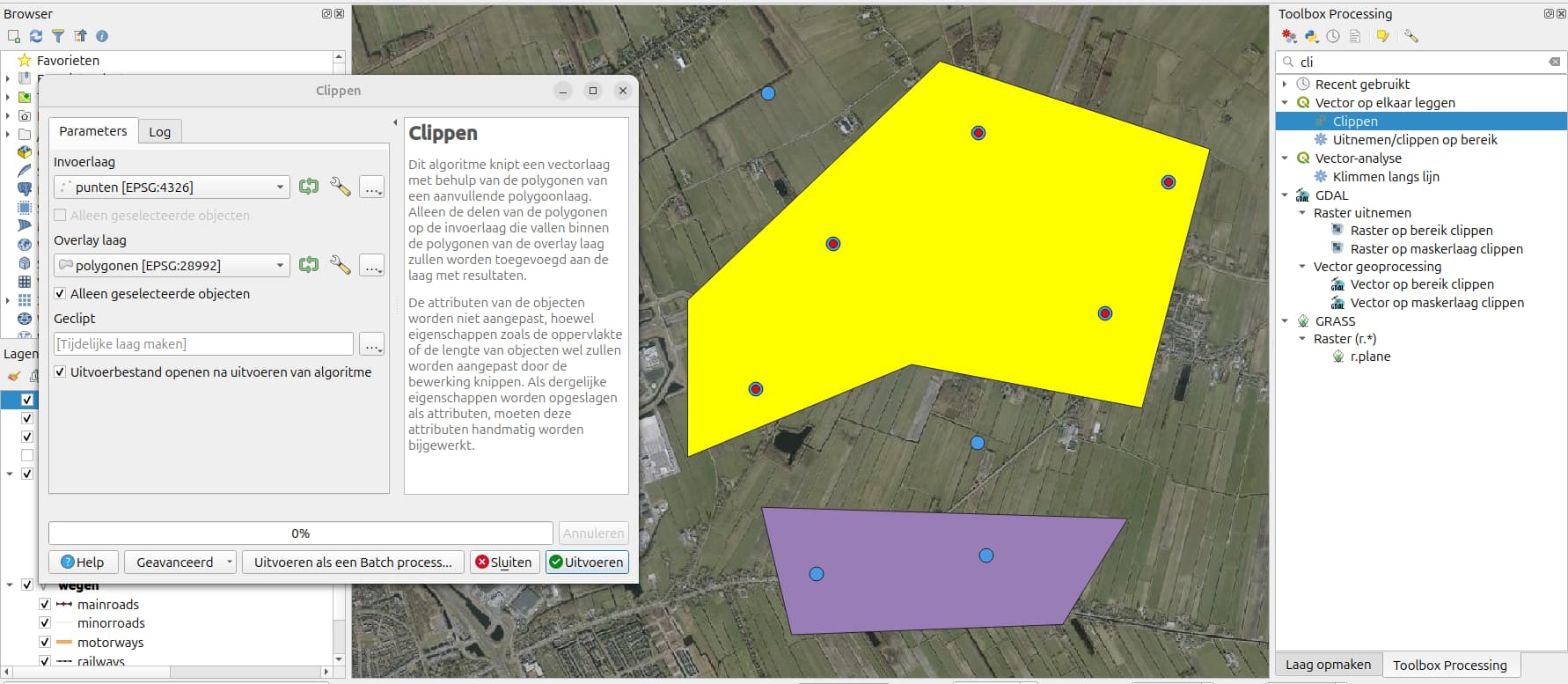Open the Overlay laag polygonen dropdown
Image resolution: width=1568 pixels, height=684 pixels.
[280, 266]
